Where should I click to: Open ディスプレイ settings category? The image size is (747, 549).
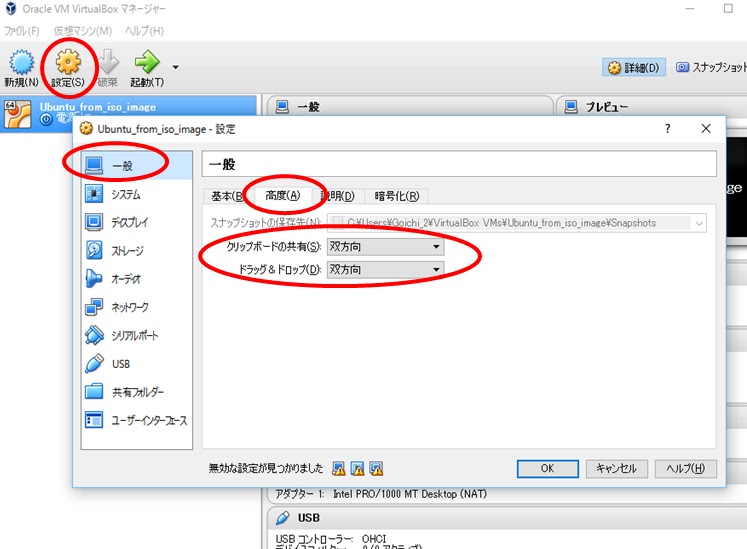137,223
